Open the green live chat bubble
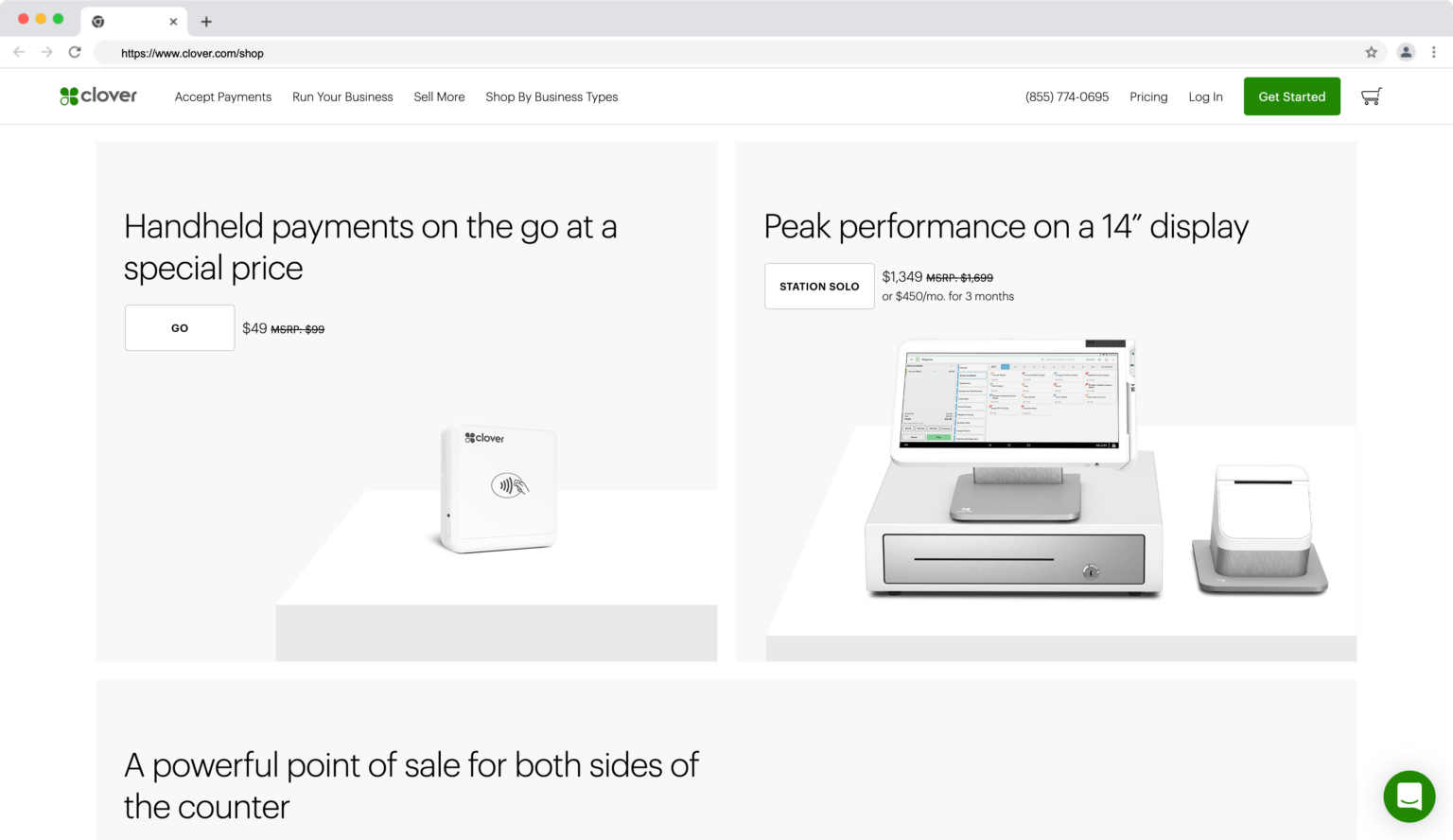The image size is (1453, 840). coord(1409,796)
